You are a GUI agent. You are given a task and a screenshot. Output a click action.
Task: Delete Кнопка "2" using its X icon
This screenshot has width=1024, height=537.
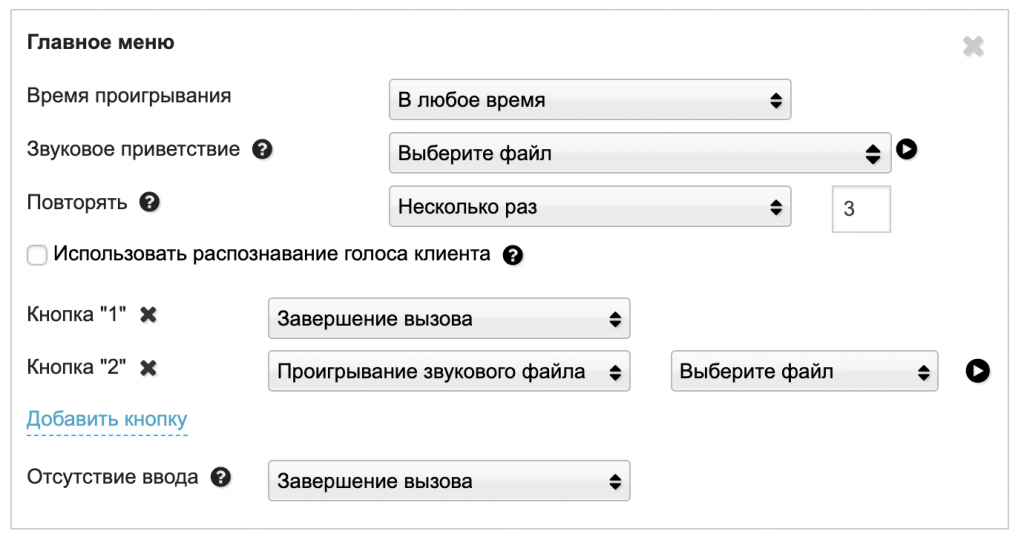point(148,367)
